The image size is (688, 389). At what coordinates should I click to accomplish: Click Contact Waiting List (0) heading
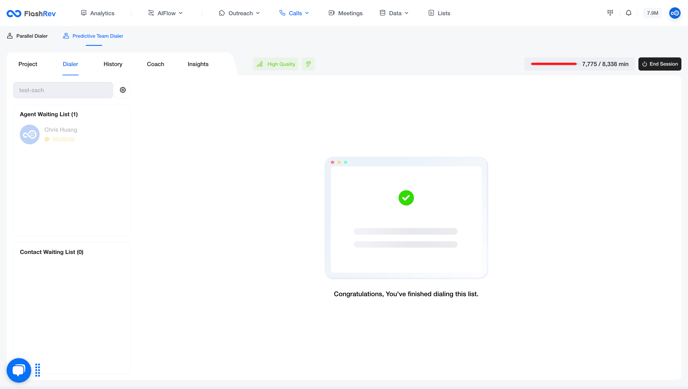pyautogui.click(x=51, y=252)
